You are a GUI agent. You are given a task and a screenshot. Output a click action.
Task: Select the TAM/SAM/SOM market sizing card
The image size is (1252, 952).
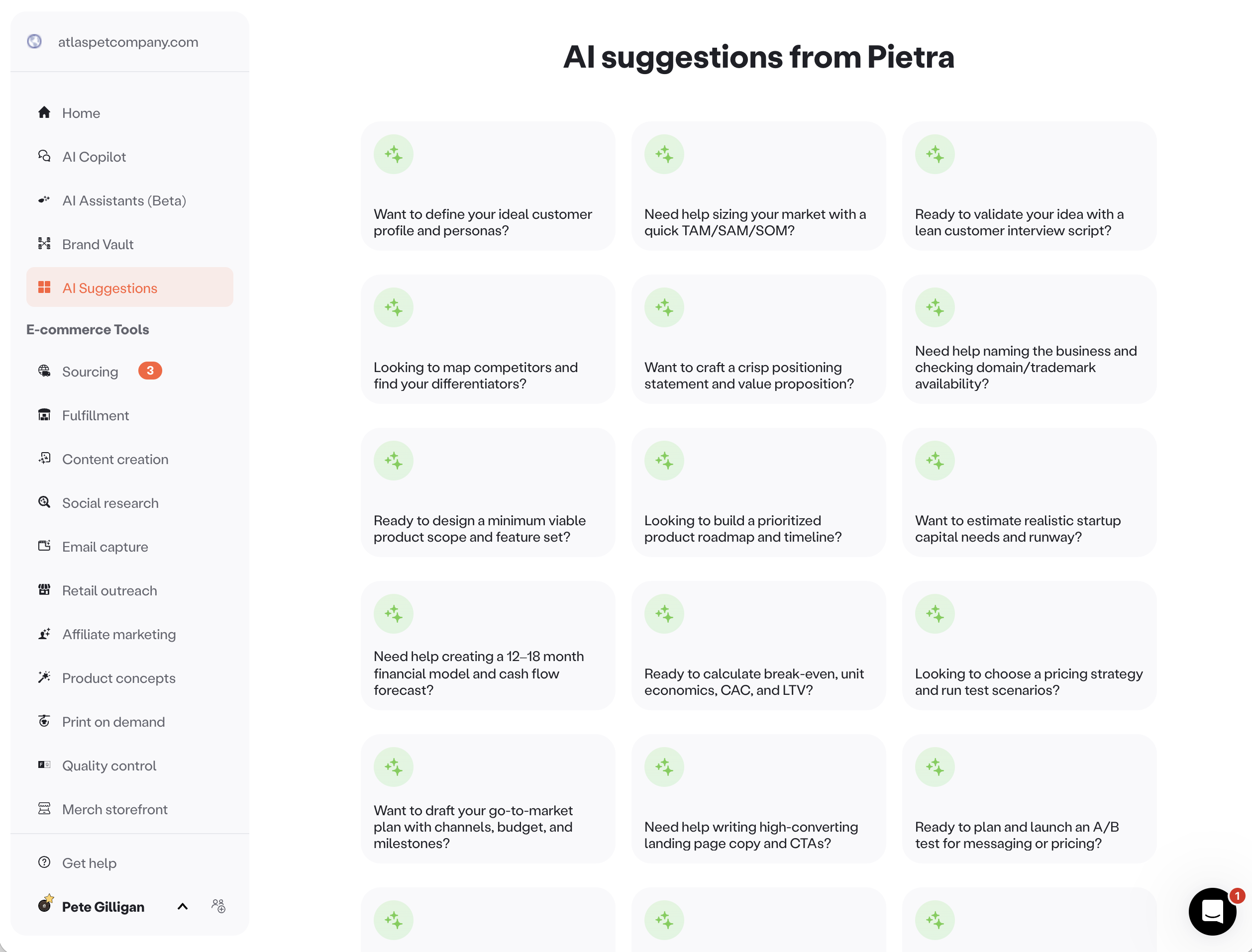point(758,187)
